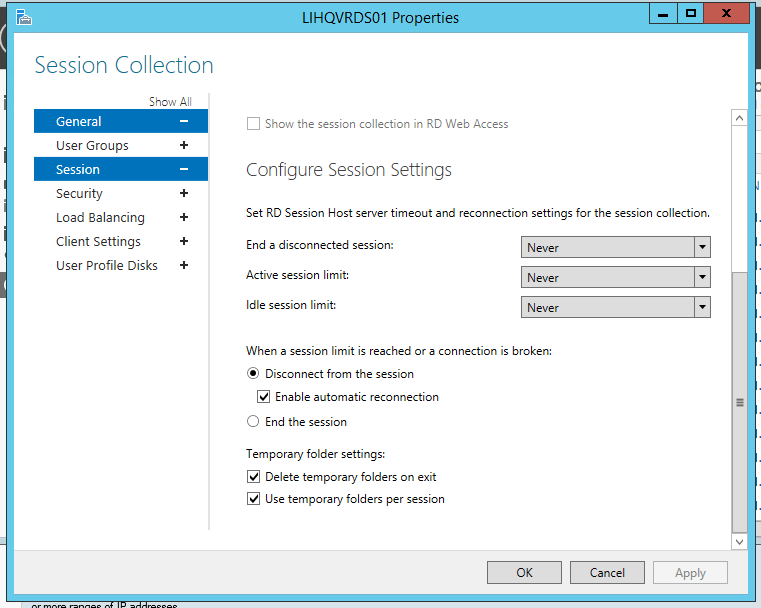Image resolution: width=761 pixels, height=608 pixels.
Task: Expand the User Groups plus icon
Action: coord(184,145)
